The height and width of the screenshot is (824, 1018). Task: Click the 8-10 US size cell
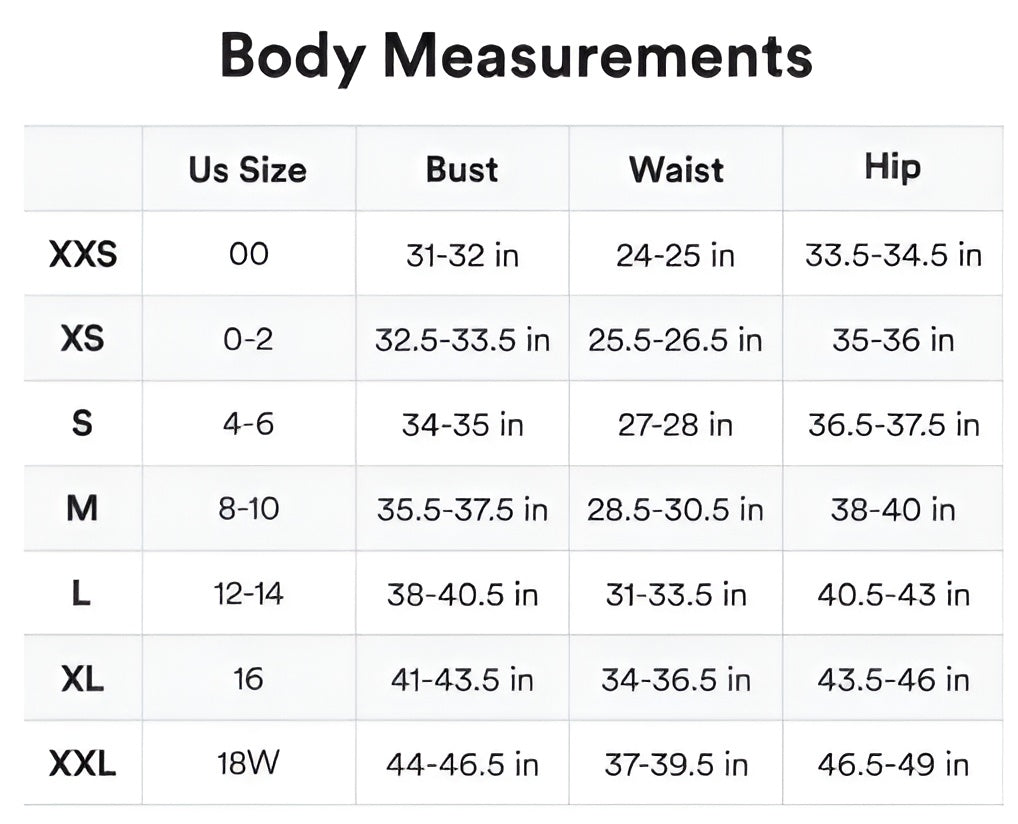pyautogui.click(x=248, y=509)
